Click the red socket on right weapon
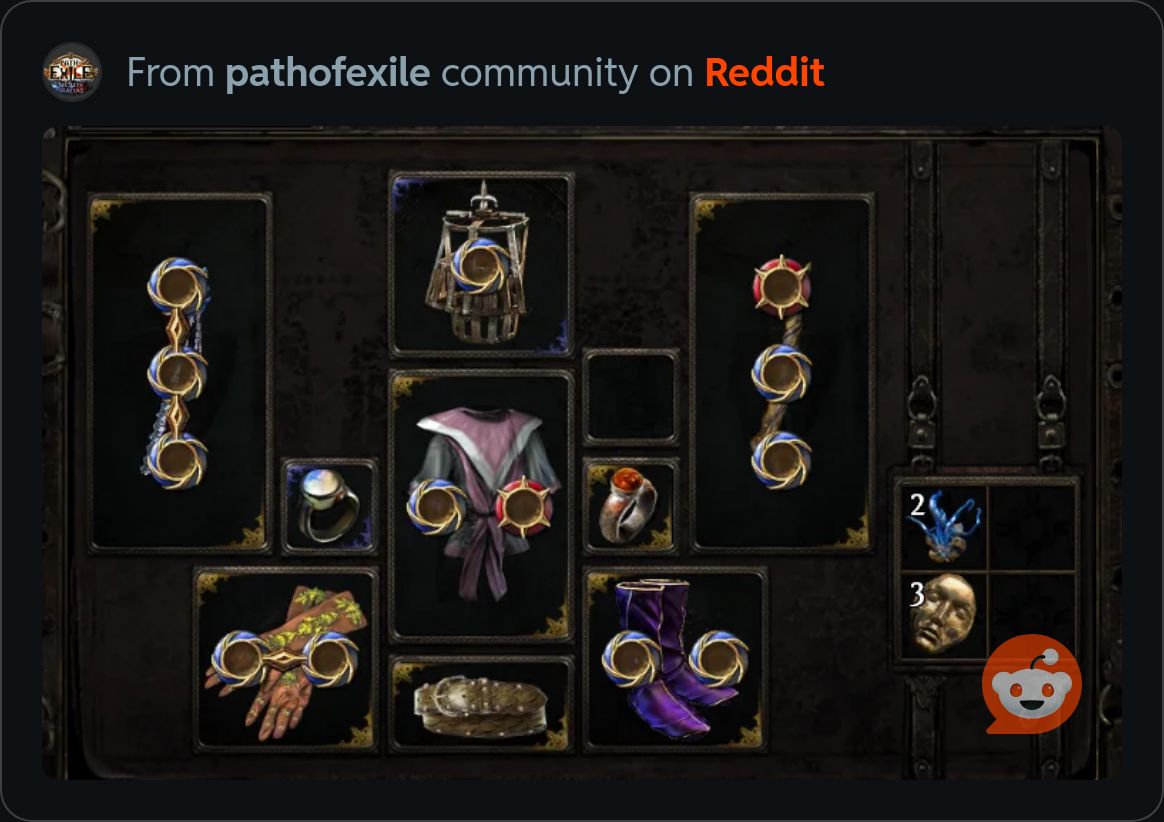Screen dimensions: 1164x822 [781, 287]
